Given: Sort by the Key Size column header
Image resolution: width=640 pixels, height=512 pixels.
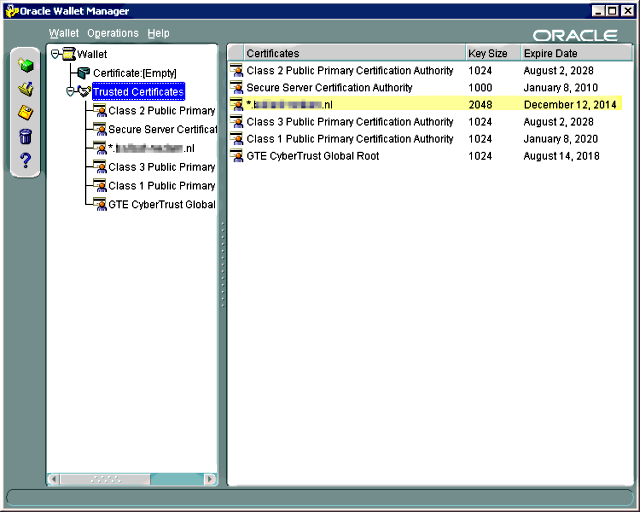Looking at the screenshot, I should 493,53.
